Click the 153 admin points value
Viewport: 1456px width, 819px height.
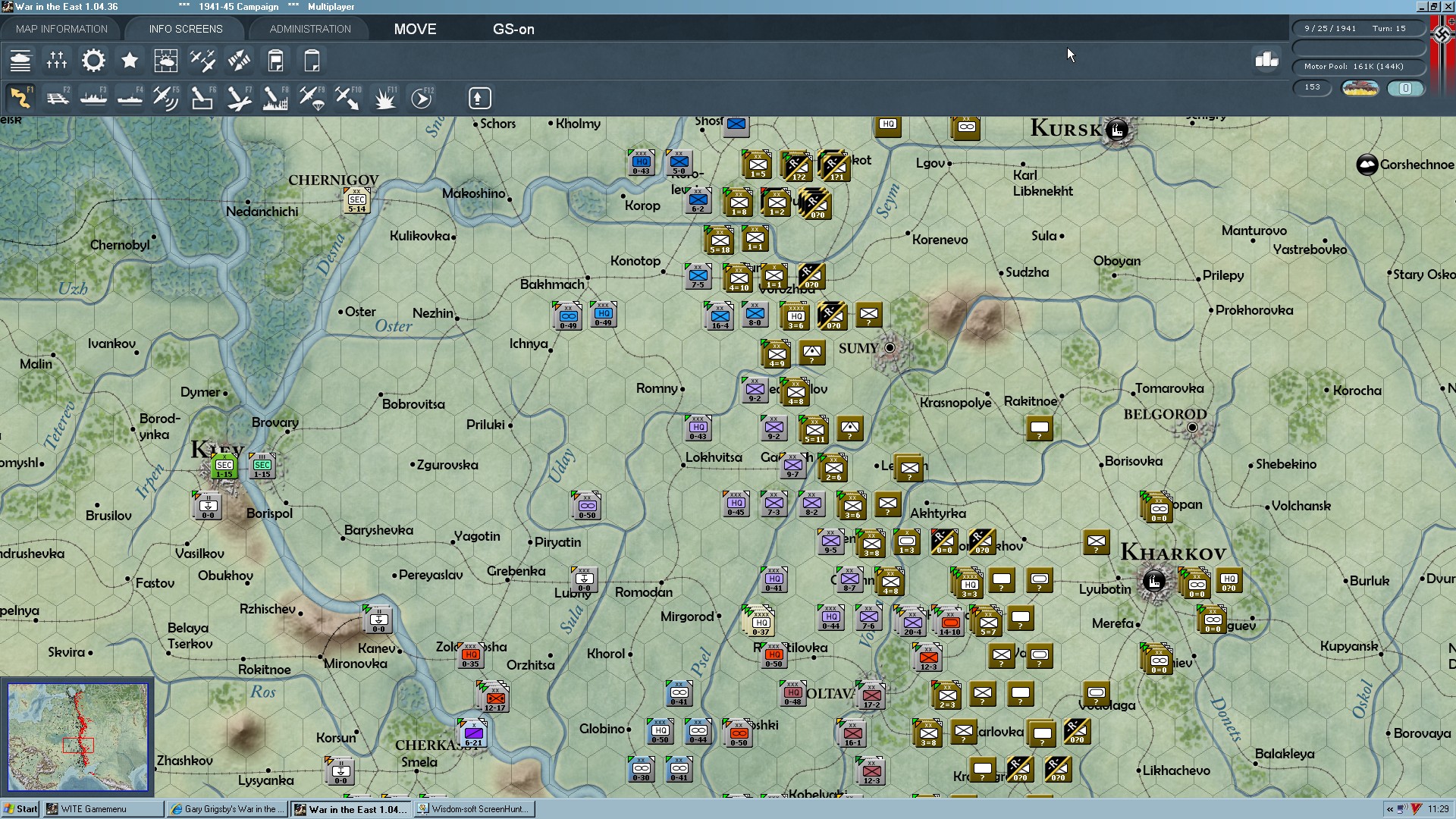[1313, 88]
